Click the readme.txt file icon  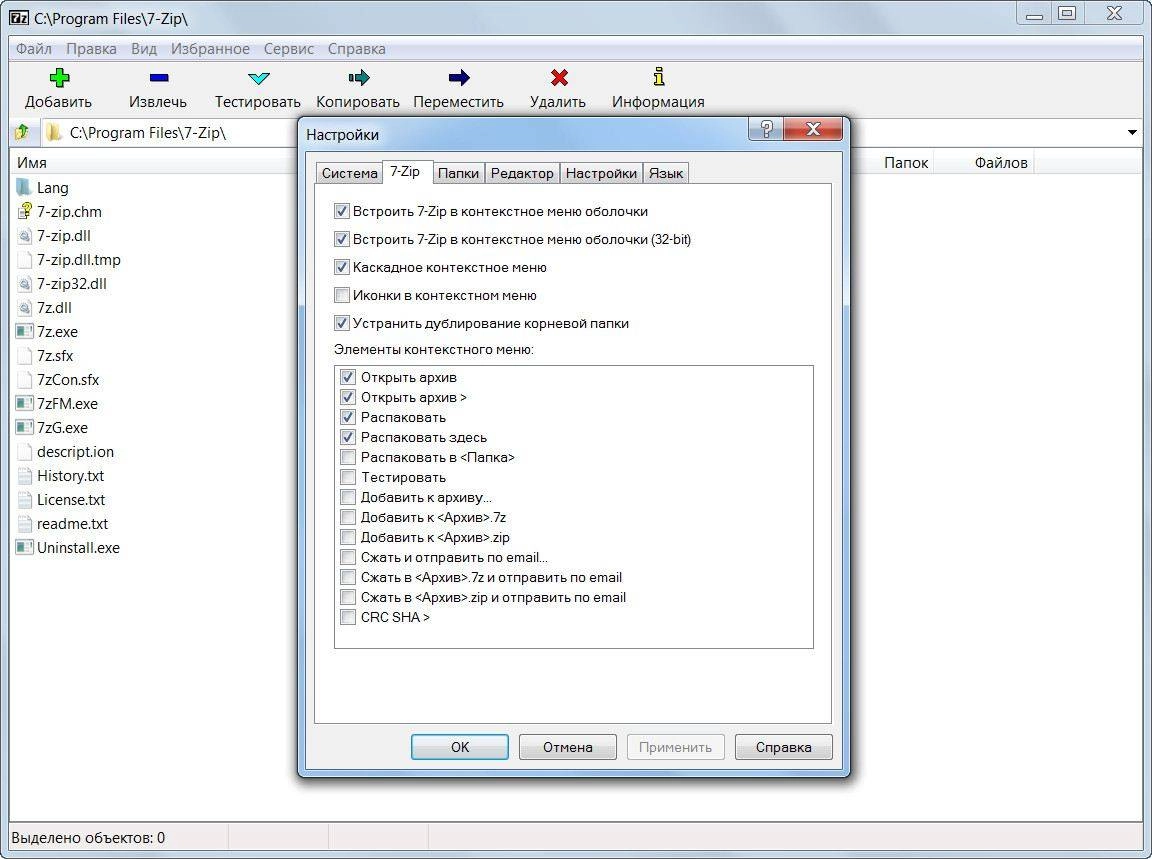point(24,524)
